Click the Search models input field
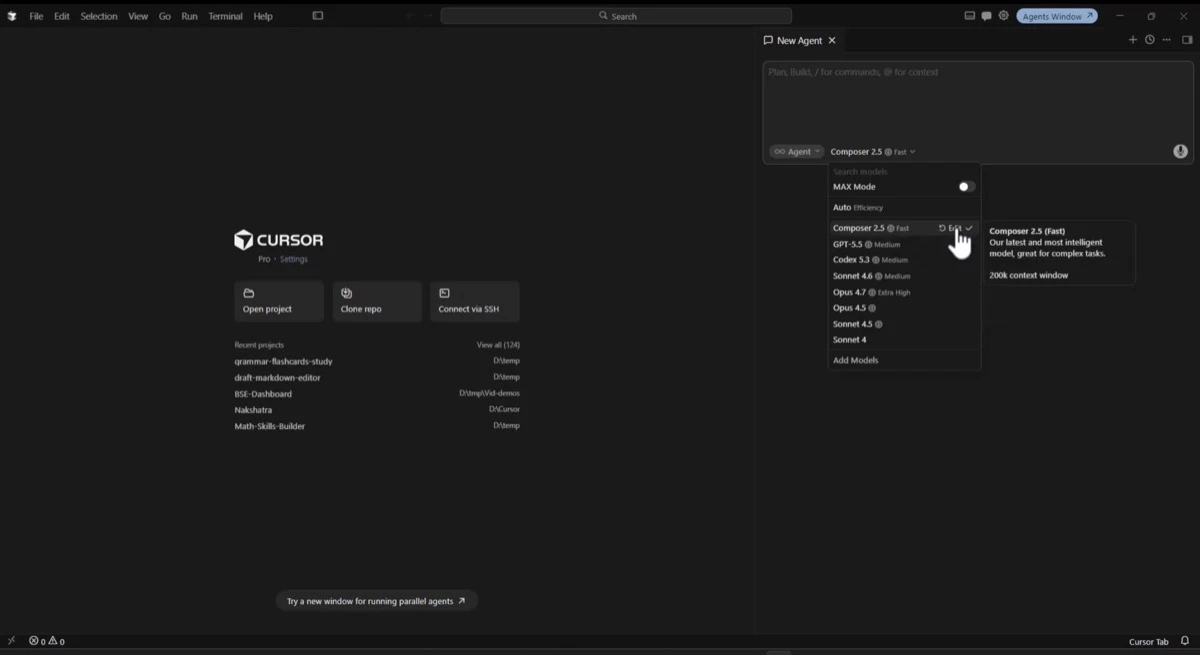Viewport: 1200px width, 655px height. tap(904, 172)
